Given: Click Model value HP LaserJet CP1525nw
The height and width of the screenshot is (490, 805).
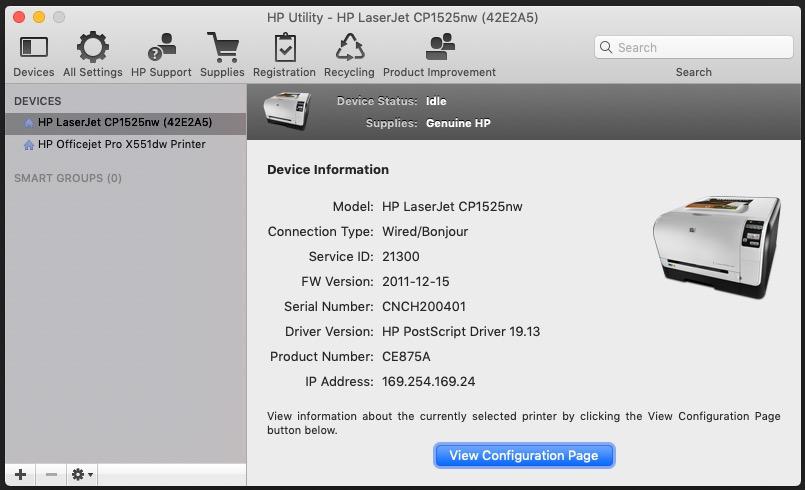Looking at the screenshot, I should (452, 206).
